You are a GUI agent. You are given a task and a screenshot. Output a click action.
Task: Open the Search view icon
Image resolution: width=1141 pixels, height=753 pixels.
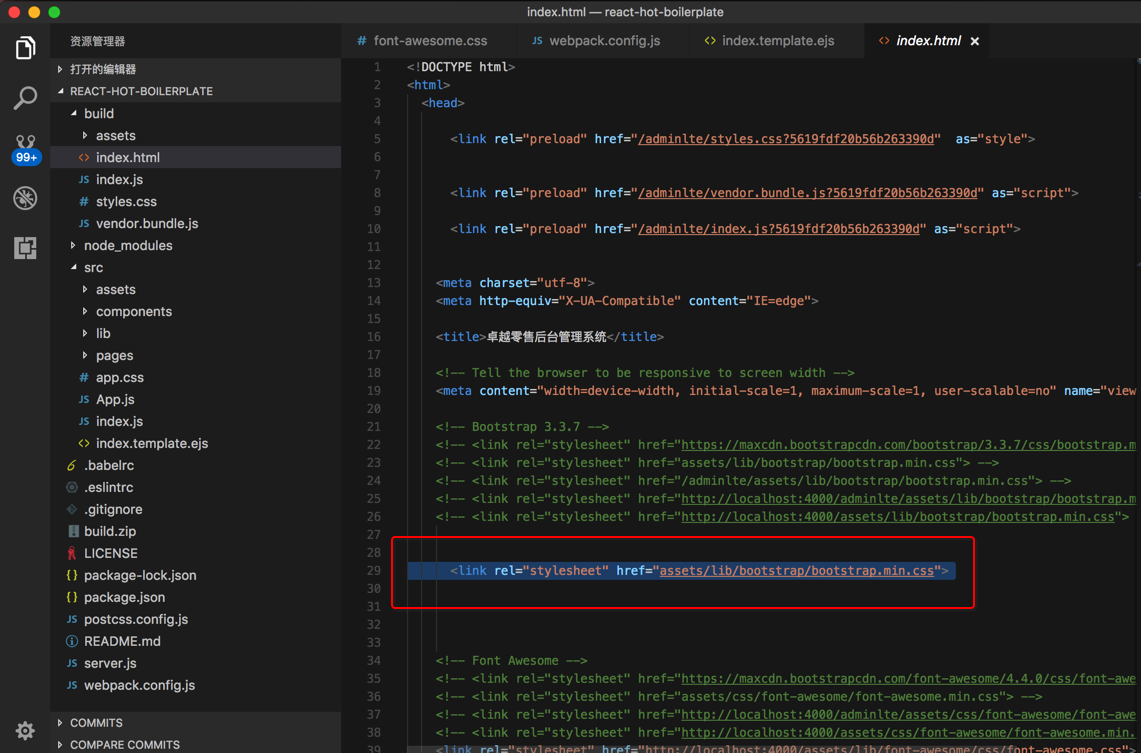click(25, 97)
